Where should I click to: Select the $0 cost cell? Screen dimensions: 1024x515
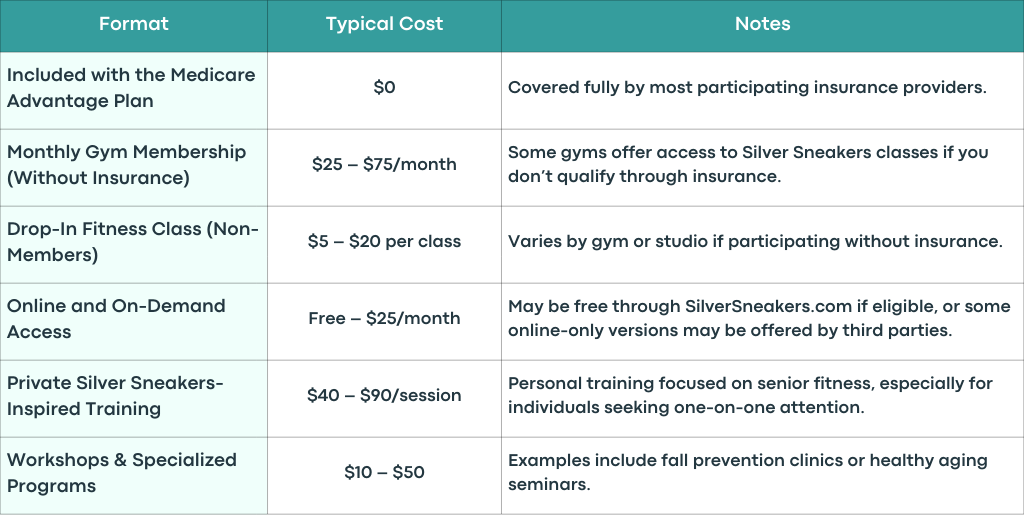click(x=384, y=90)
